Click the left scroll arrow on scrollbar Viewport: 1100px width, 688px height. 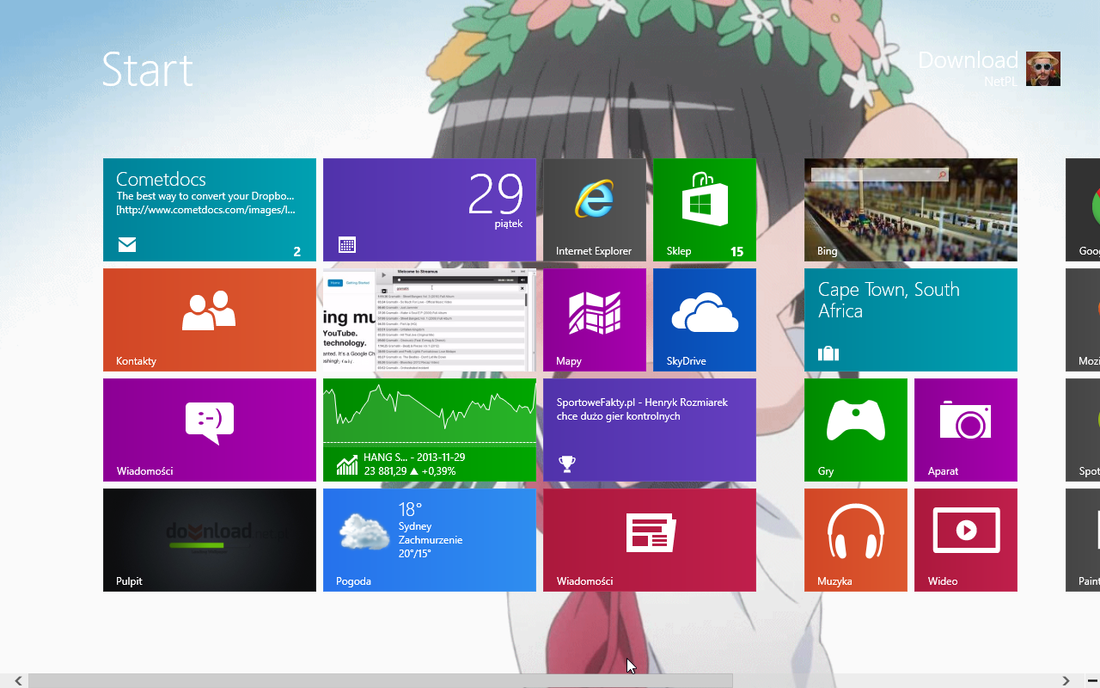click(x=18, y=680)
